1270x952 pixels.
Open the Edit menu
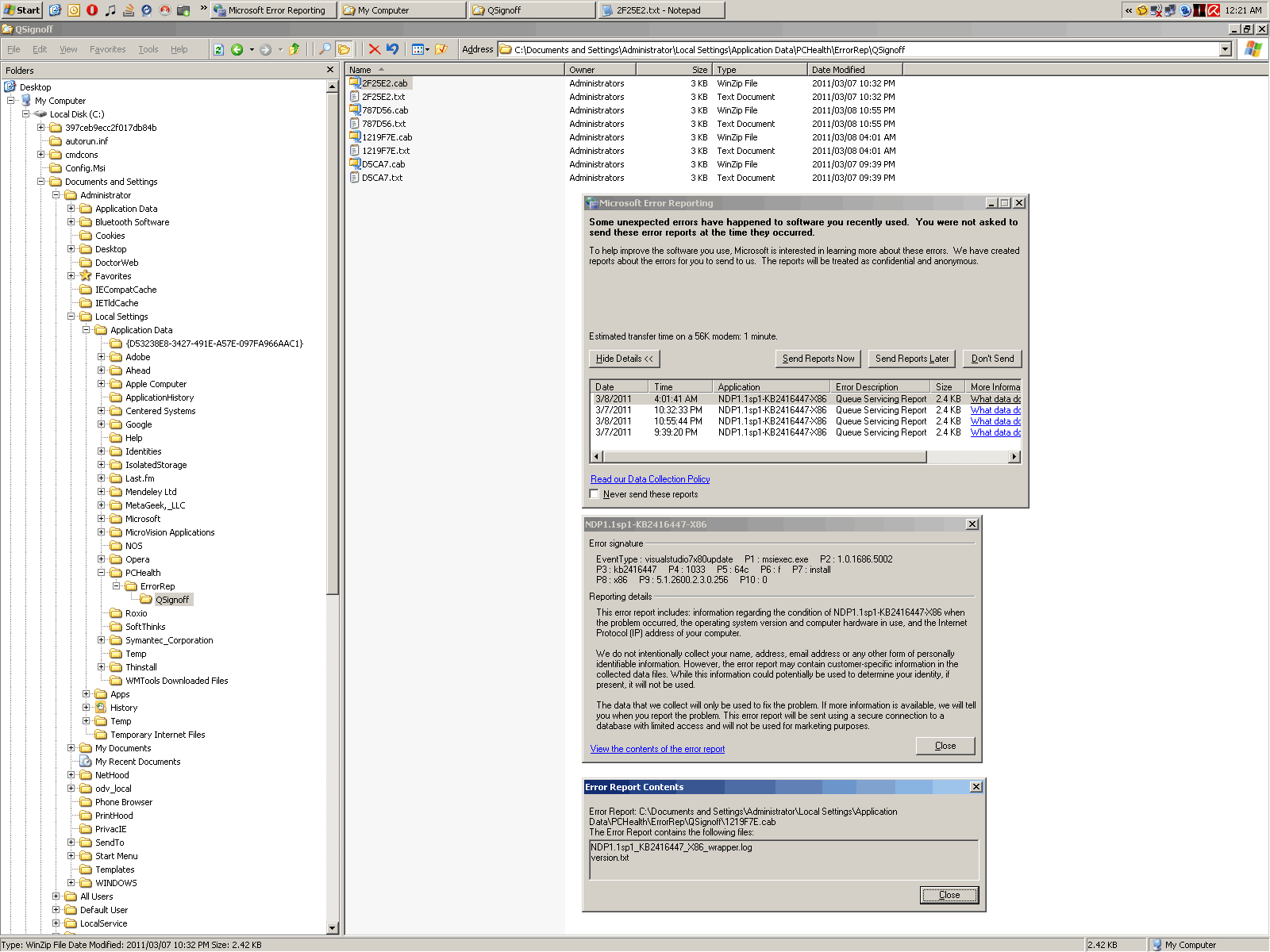click(40, 49)
